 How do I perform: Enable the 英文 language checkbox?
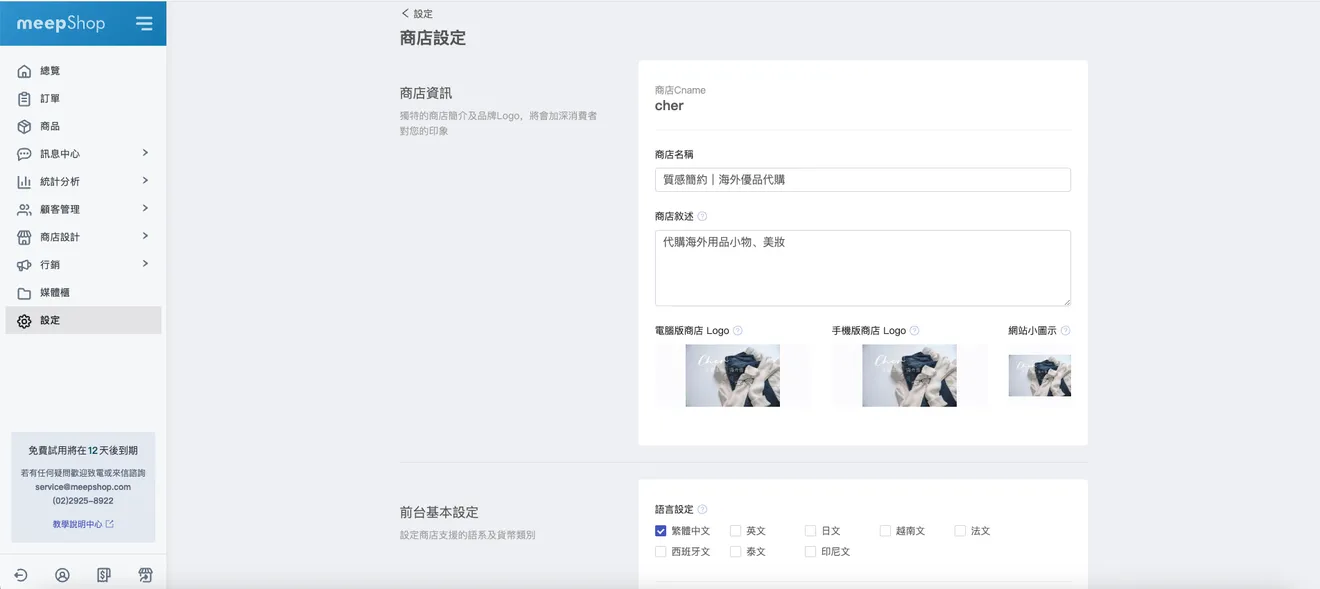click(x=736, y=531)
